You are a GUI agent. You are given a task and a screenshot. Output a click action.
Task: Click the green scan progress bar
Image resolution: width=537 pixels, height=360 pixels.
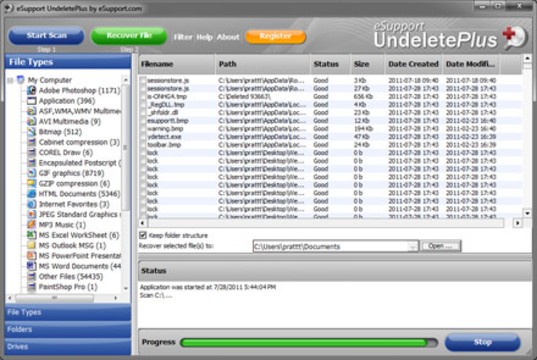(309, 343)
